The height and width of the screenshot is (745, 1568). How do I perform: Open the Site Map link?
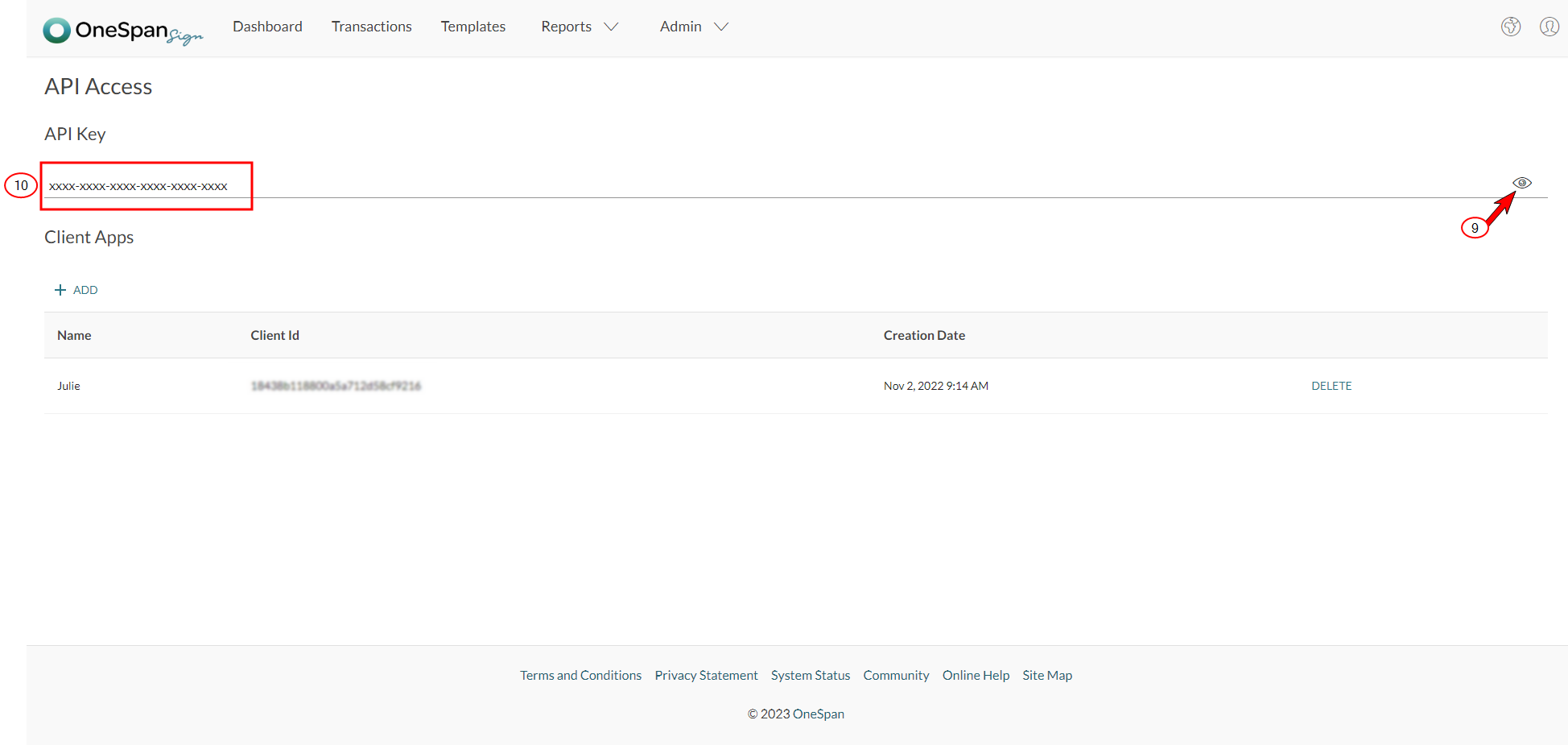coord(1046,675)
